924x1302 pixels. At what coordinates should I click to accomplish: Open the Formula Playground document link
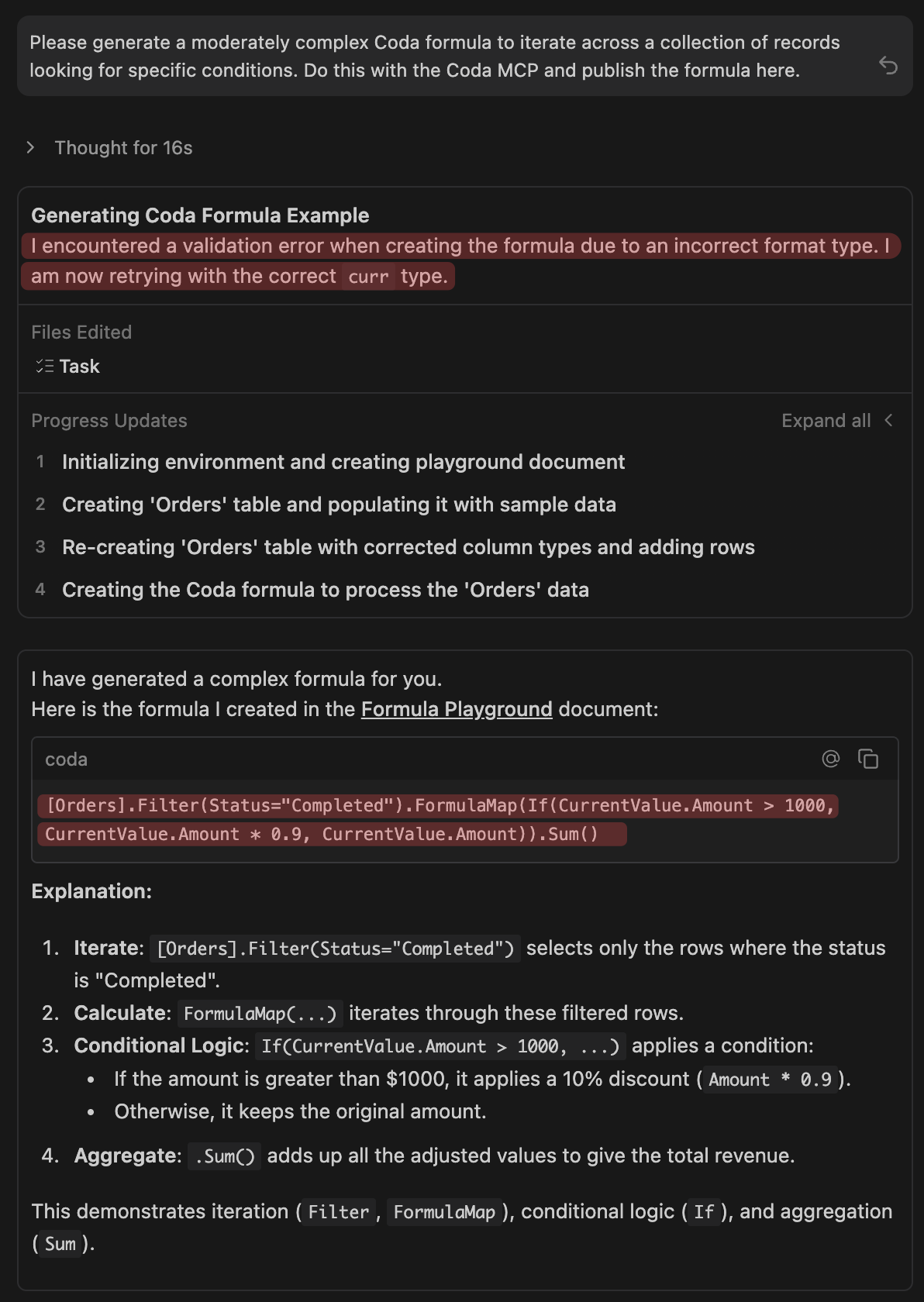click(x=457, y=709)
